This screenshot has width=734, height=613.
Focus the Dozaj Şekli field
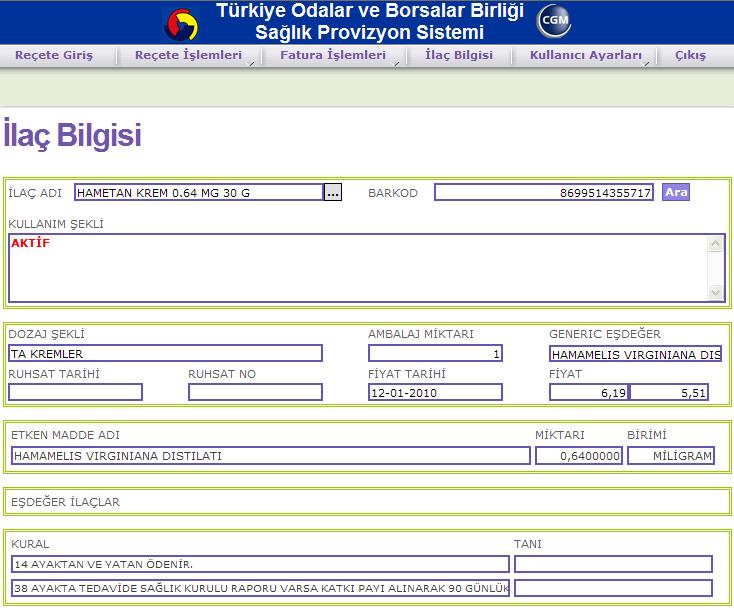165,353
